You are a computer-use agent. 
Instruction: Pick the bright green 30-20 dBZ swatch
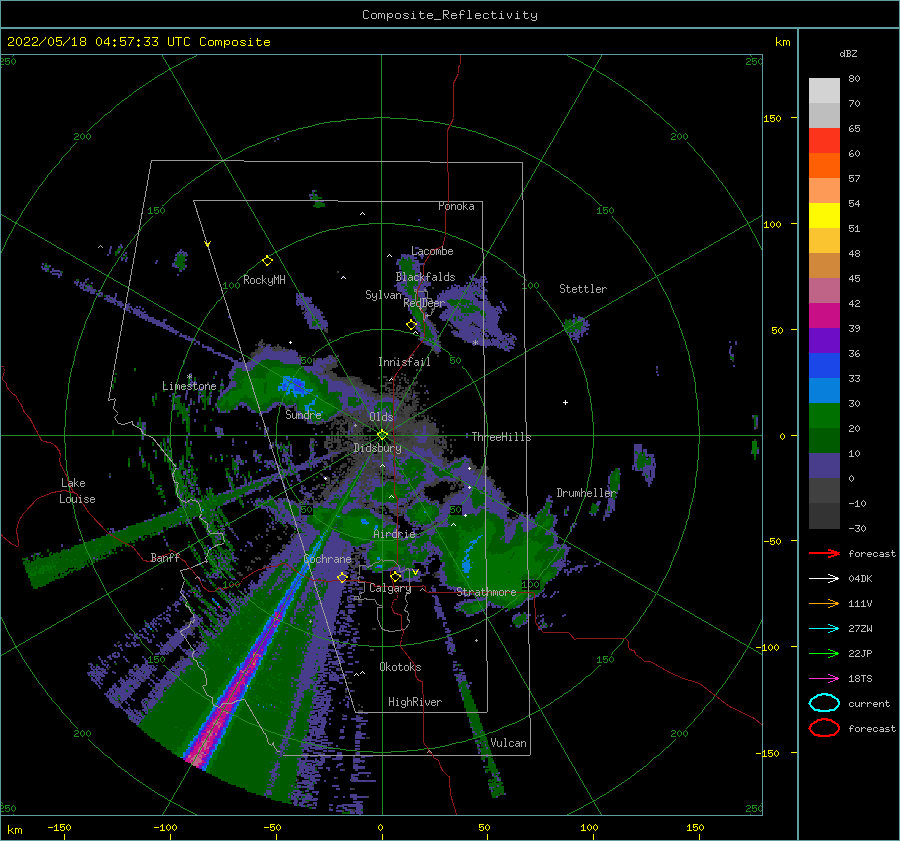[824, 416]
